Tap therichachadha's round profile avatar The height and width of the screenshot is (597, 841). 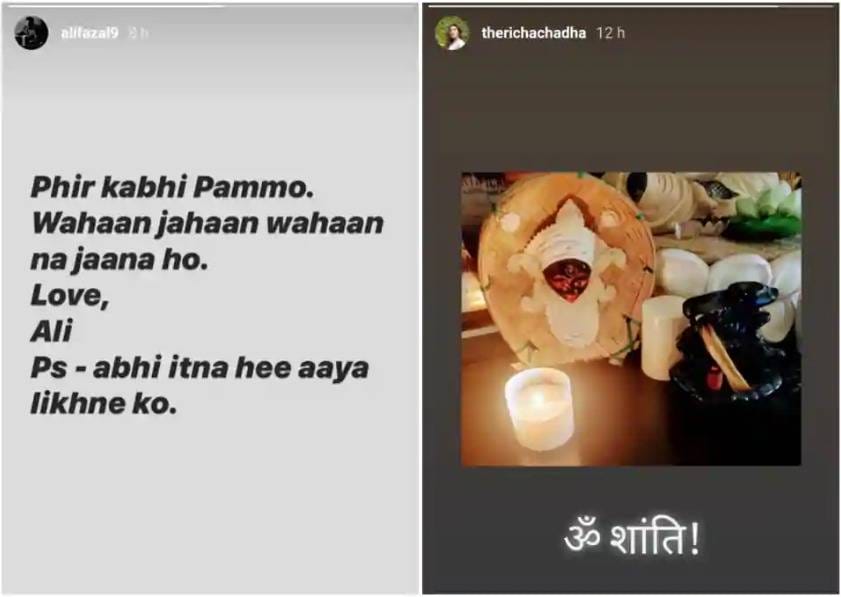pos(452,33)
